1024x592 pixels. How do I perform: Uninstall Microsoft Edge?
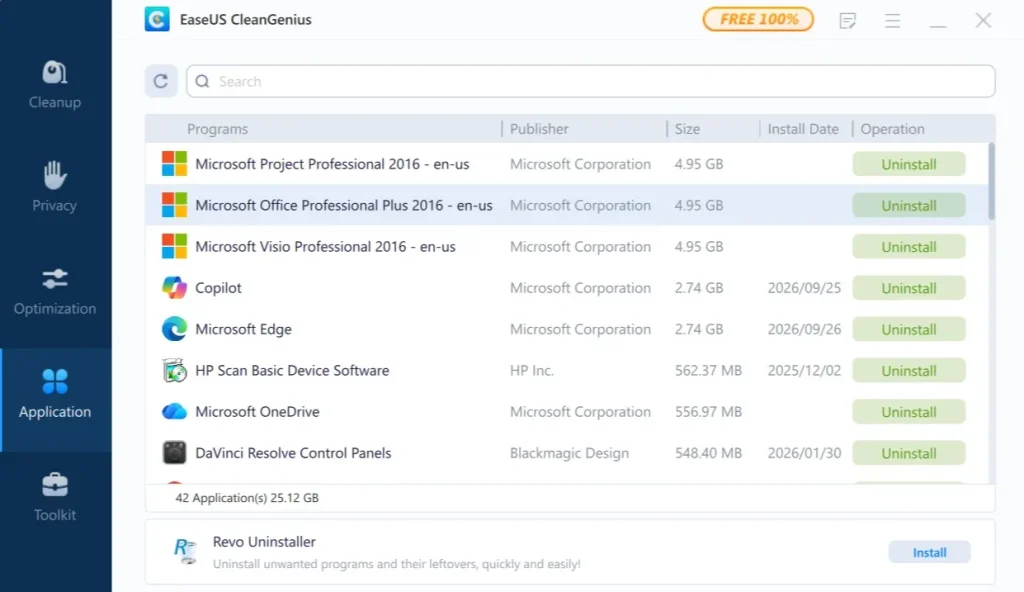[909, 329]
